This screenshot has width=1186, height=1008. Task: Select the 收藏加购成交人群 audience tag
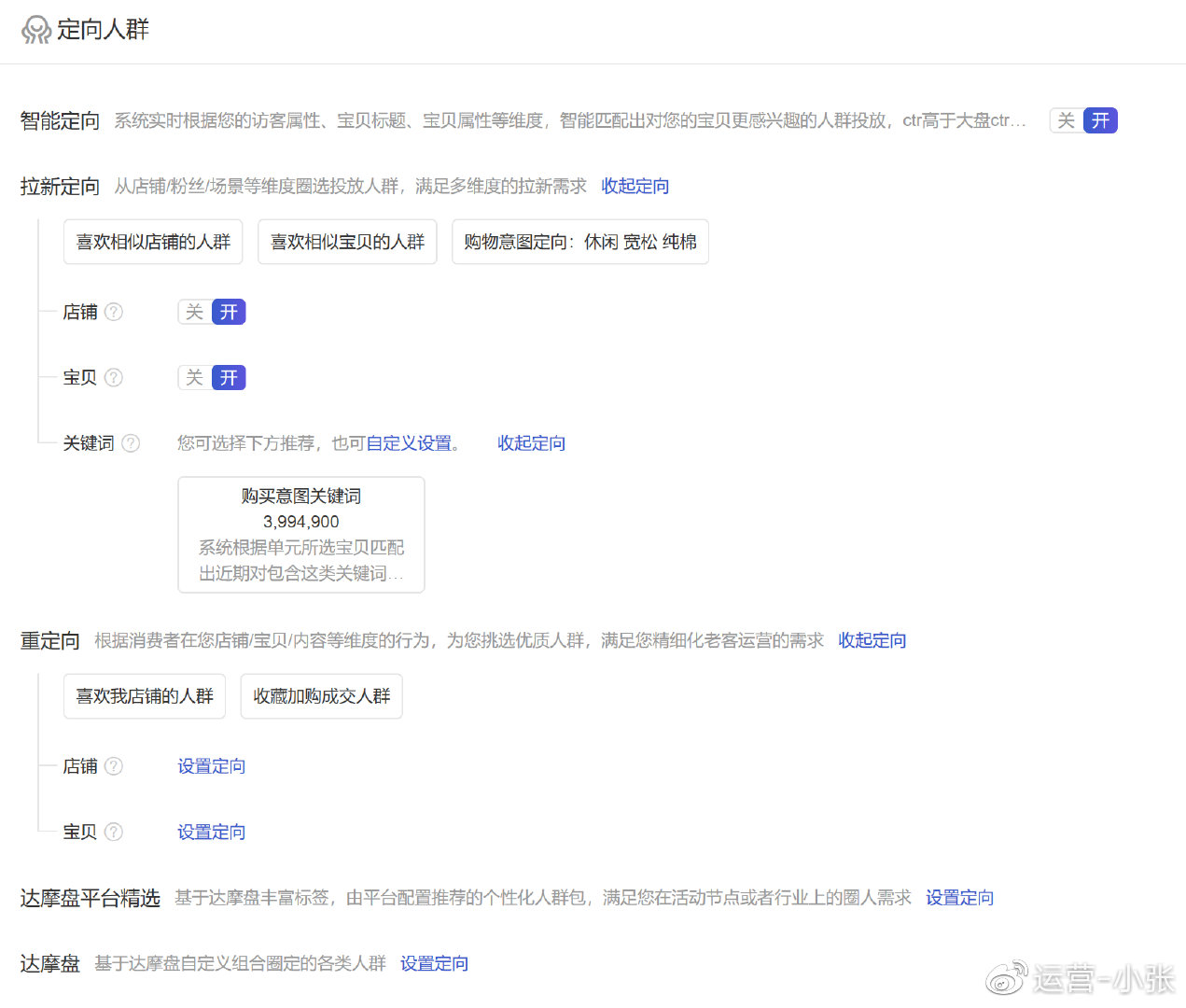pyautogui.click(x=321, y=695)
